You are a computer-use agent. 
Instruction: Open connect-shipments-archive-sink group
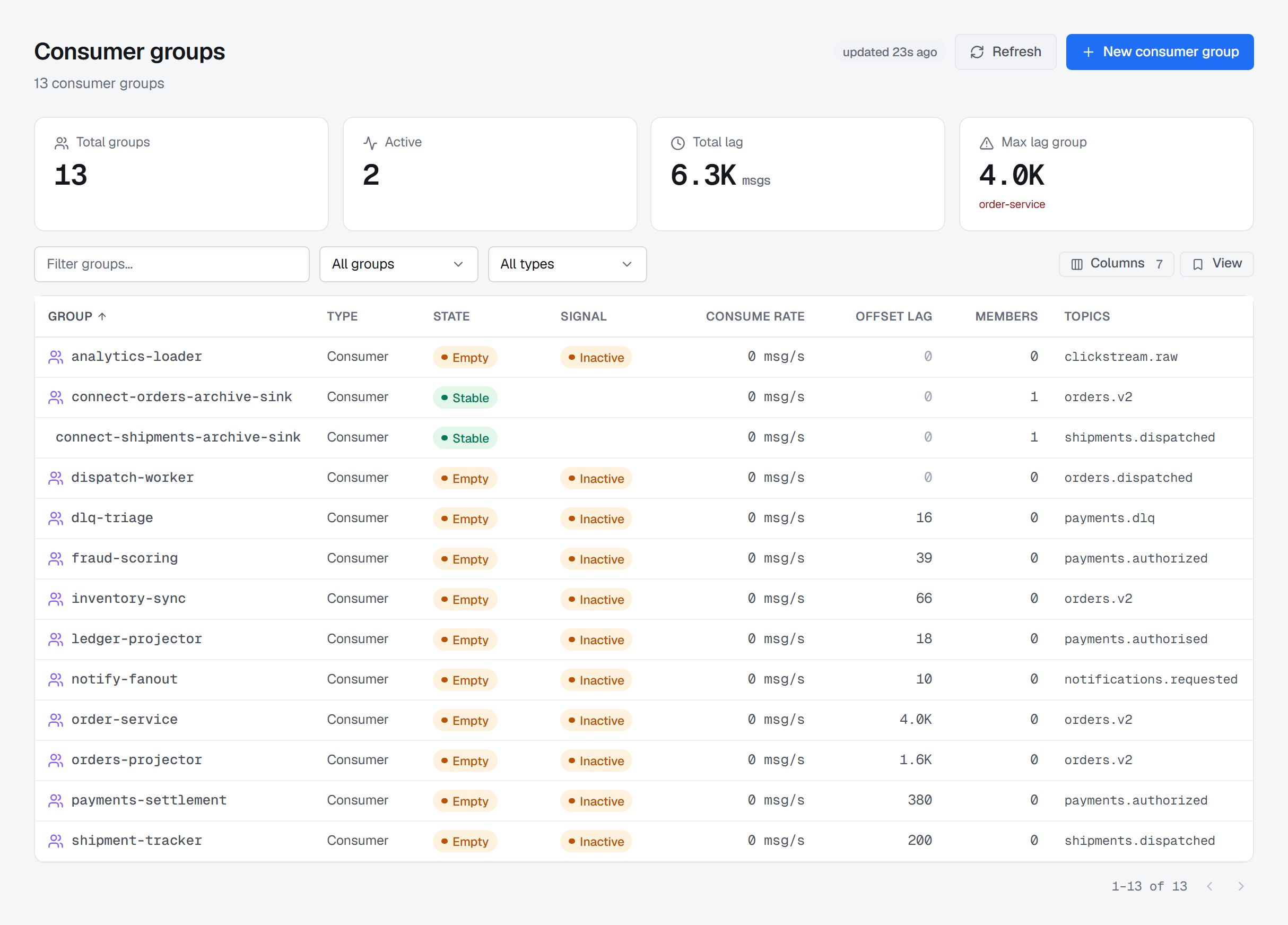click(178, 437)
